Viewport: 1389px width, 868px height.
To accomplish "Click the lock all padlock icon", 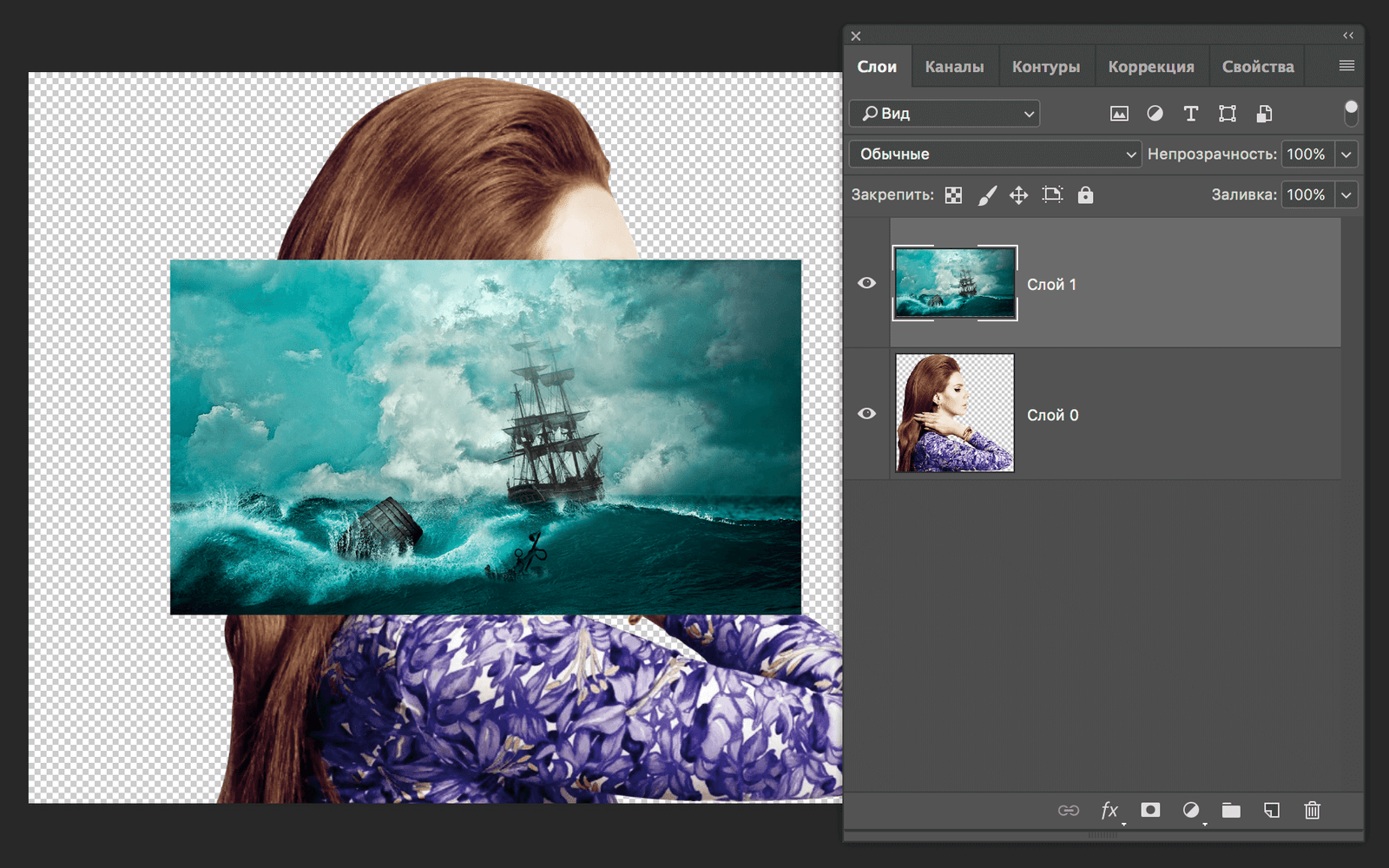I will pyautogui.click(x=1085, y=195).
